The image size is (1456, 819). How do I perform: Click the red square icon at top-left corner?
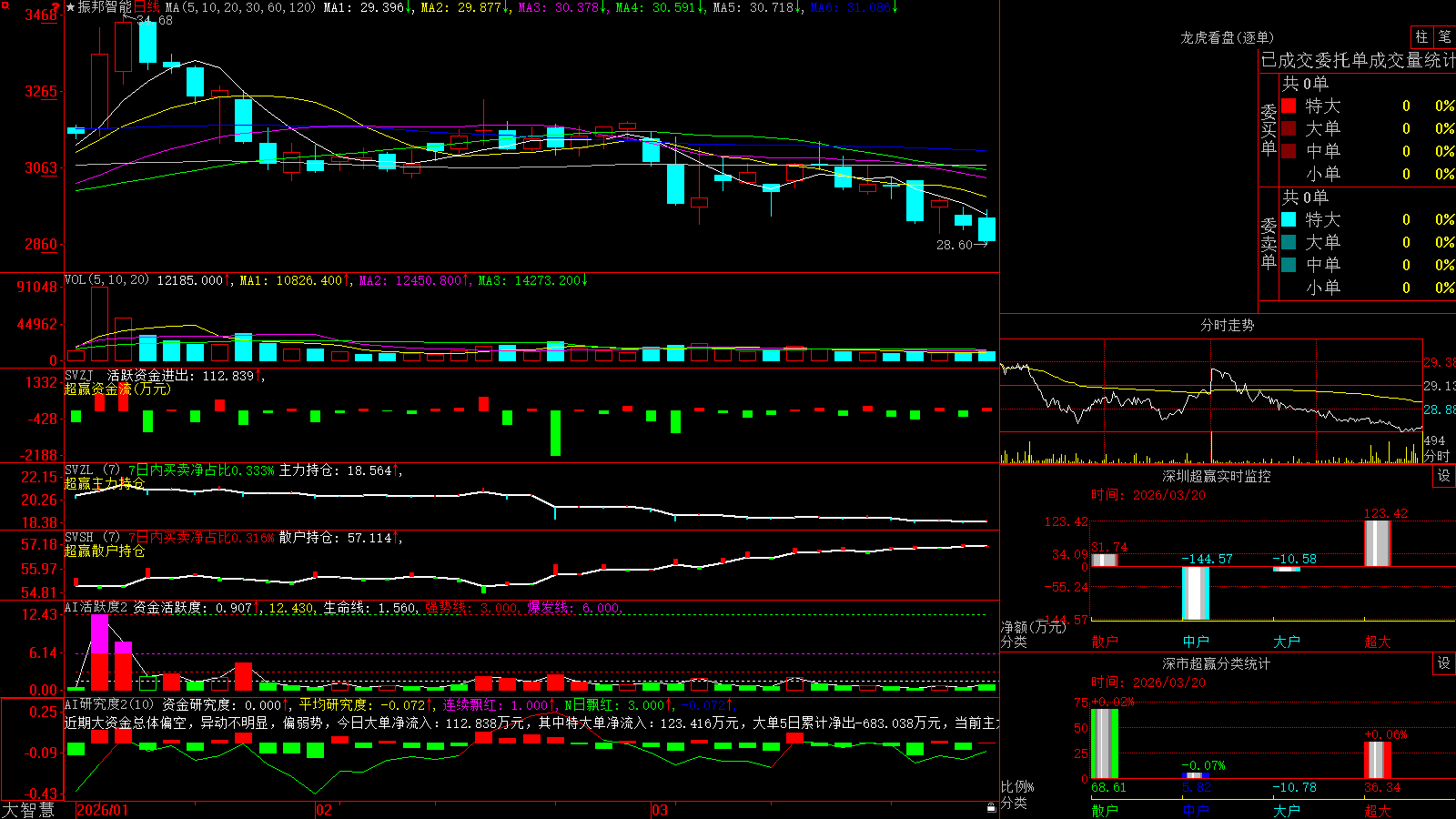coord(5,5)
